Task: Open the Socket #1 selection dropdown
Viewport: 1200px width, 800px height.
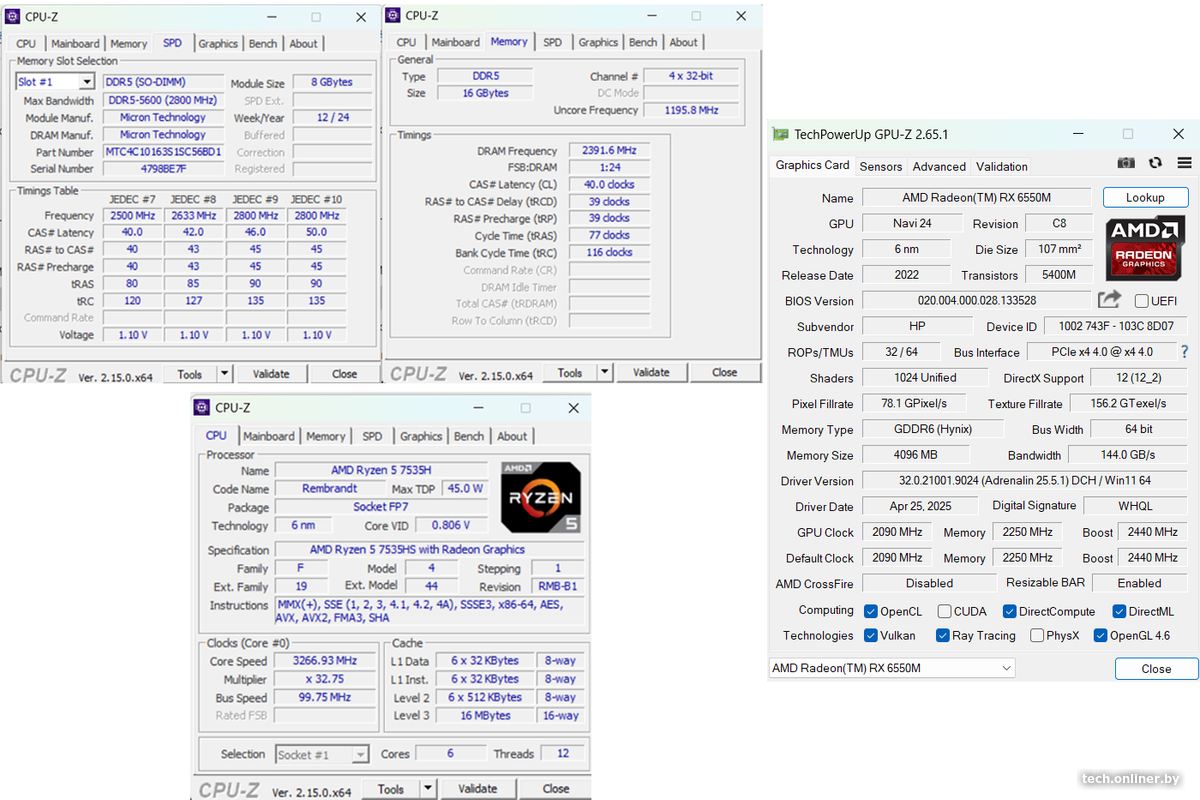Action: click(360, 754)
